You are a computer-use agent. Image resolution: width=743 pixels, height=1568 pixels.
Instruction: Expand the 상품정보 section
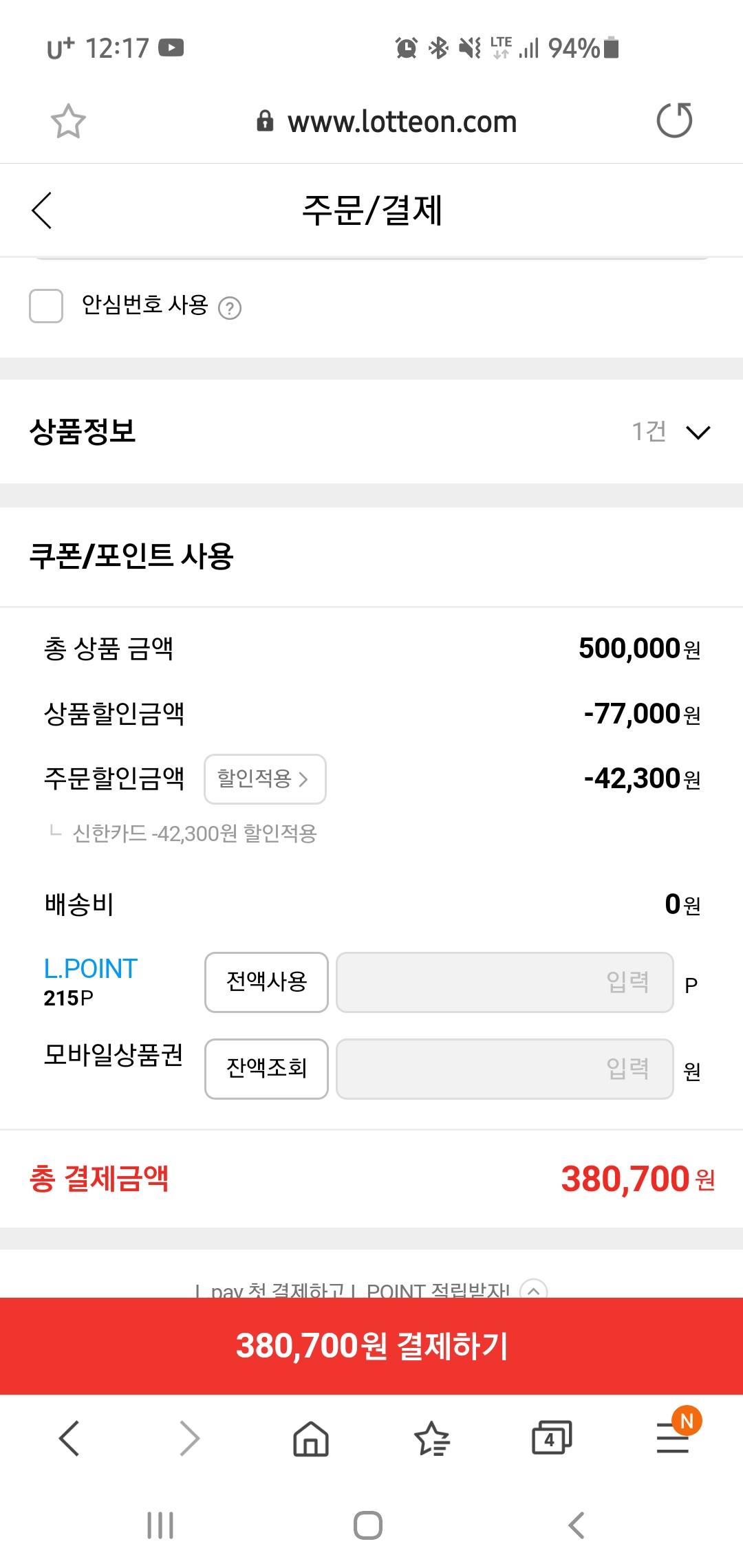[698, 433]
